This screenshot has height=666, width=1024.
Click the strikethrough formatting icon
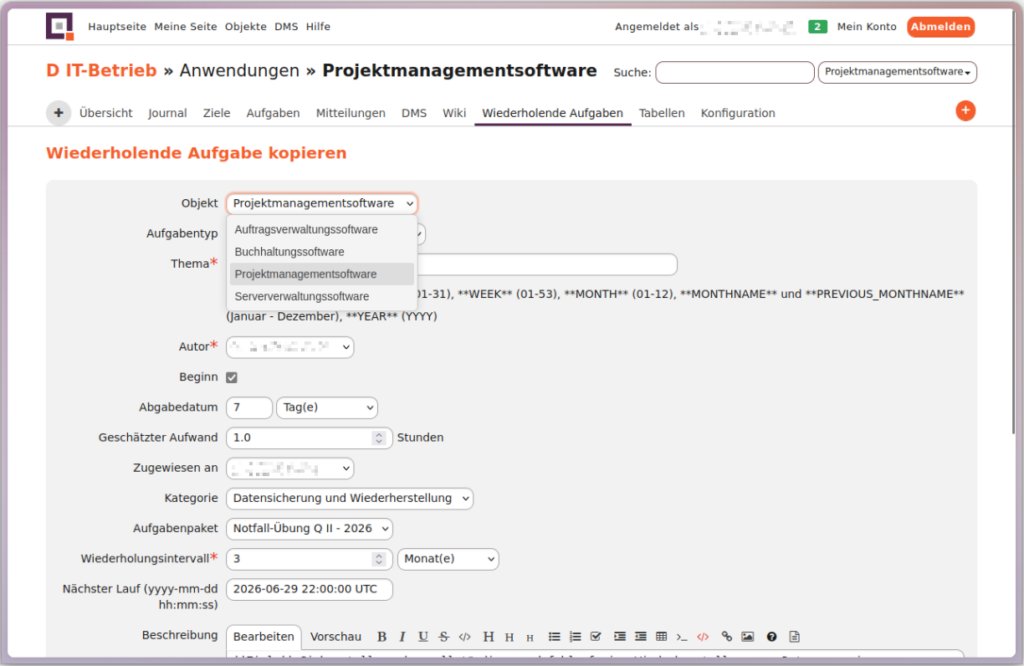[444, 637]
